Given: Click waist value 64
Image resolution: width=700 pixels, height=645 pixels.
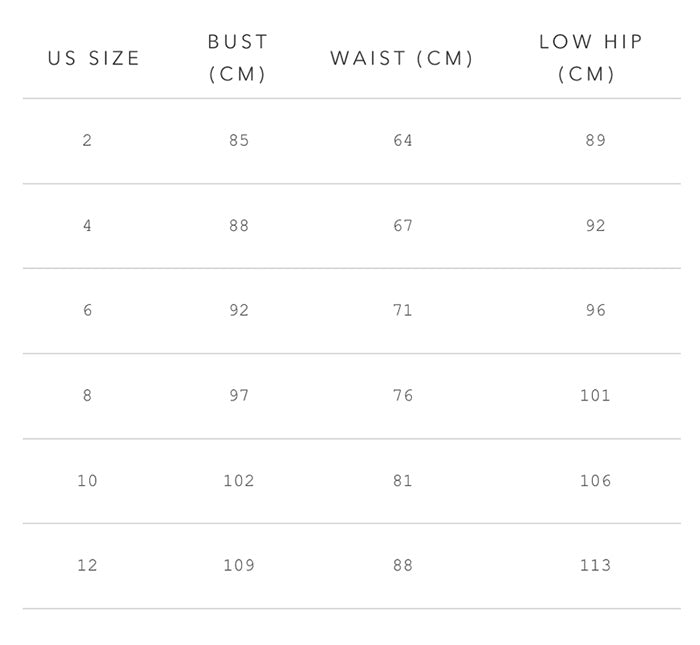Looking at the screenshot, I should (x=403, y=141).
